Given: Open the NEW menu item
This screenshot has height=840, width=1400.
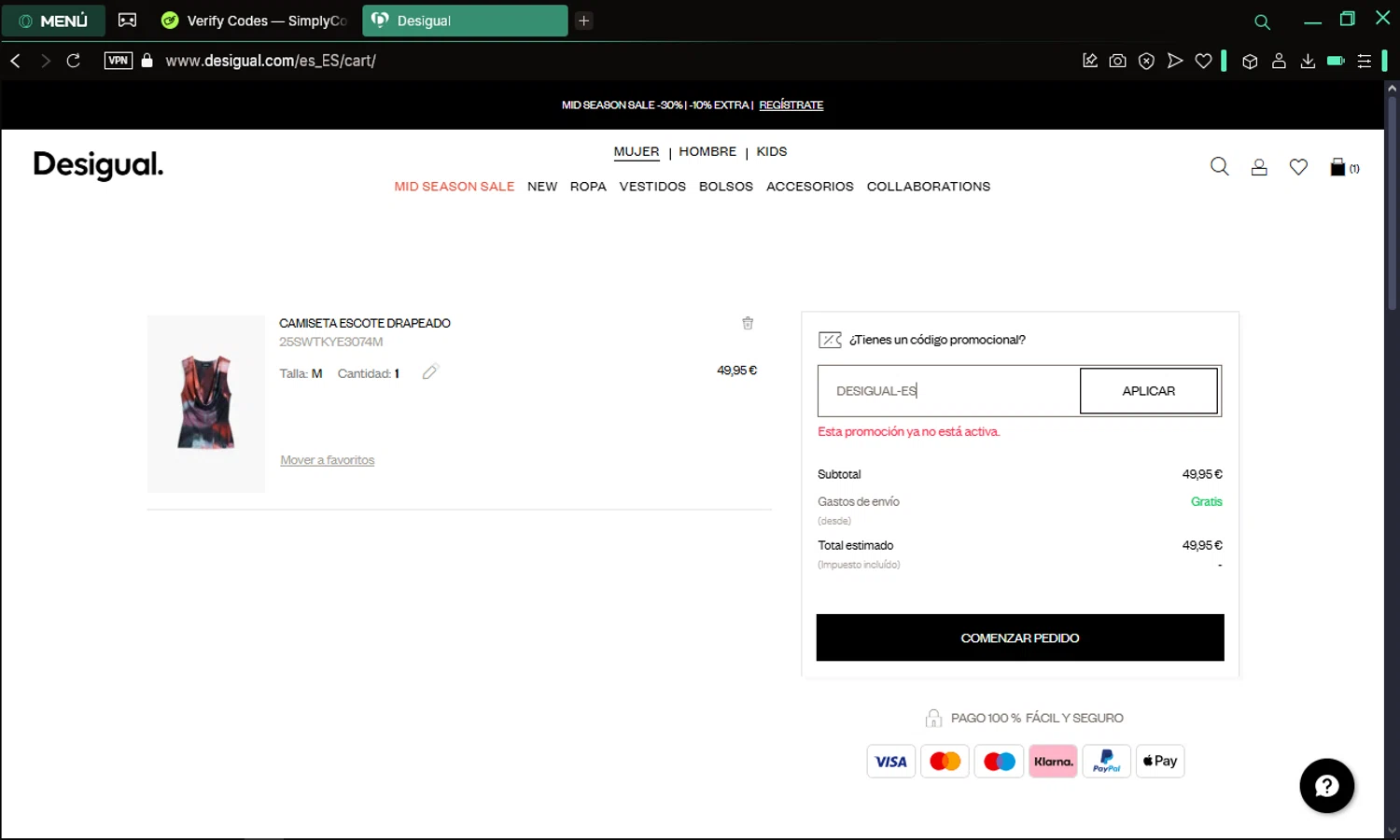Looking at the screenshot, I should 542,187.
